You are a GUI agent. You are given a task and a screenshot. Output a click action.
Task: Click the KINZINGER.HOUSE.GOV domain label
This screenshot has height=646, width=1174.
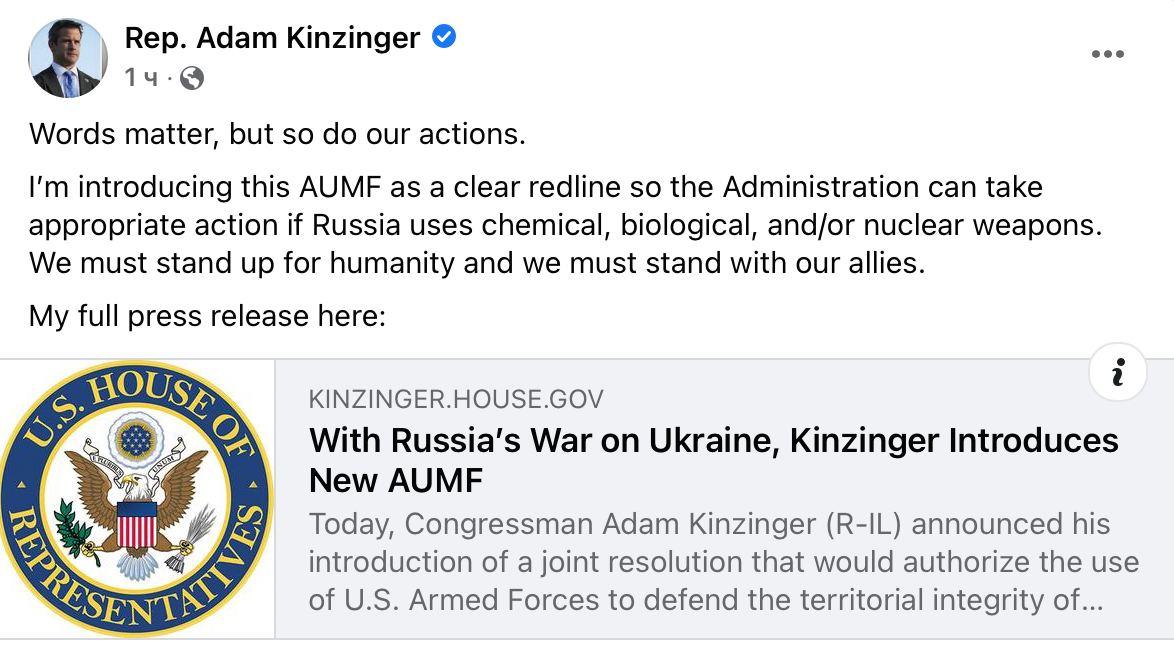tap(456, 400)
